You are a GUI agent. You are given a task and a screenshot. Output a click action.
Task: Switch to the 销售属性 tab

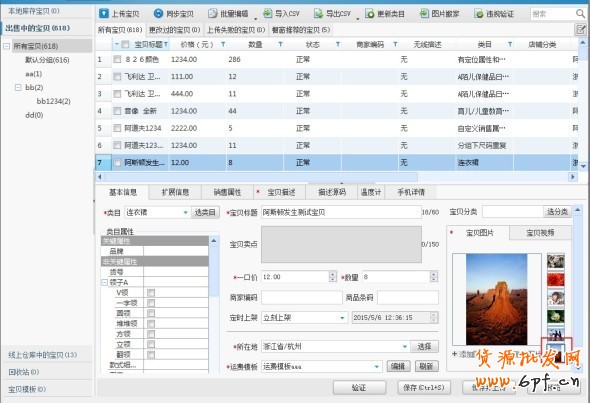228,192
